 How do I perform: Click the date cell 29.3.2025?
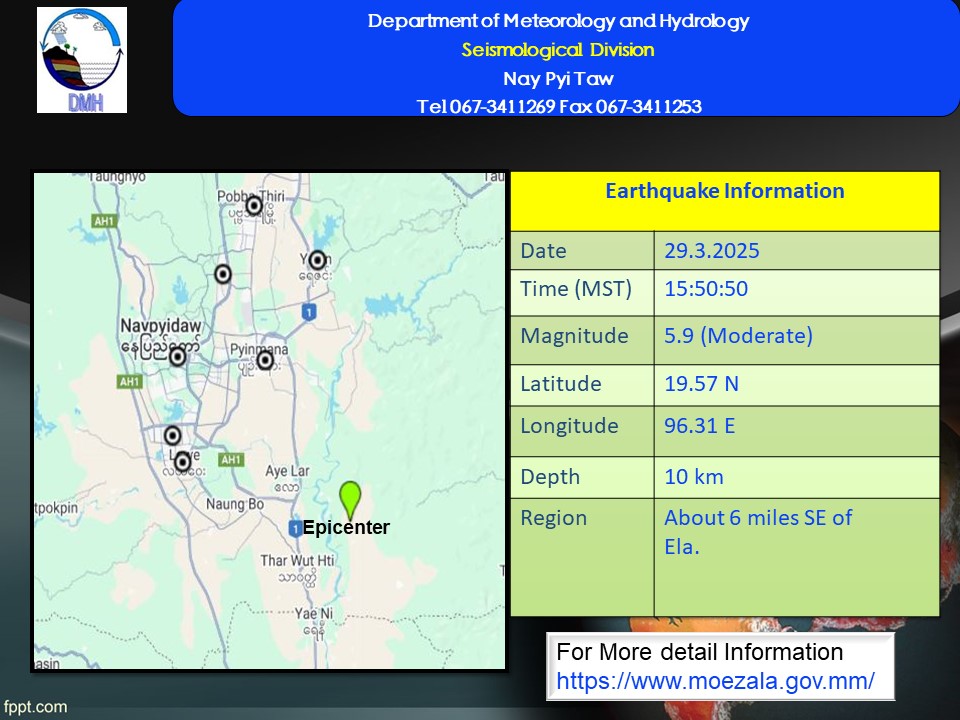pos(711,251)
